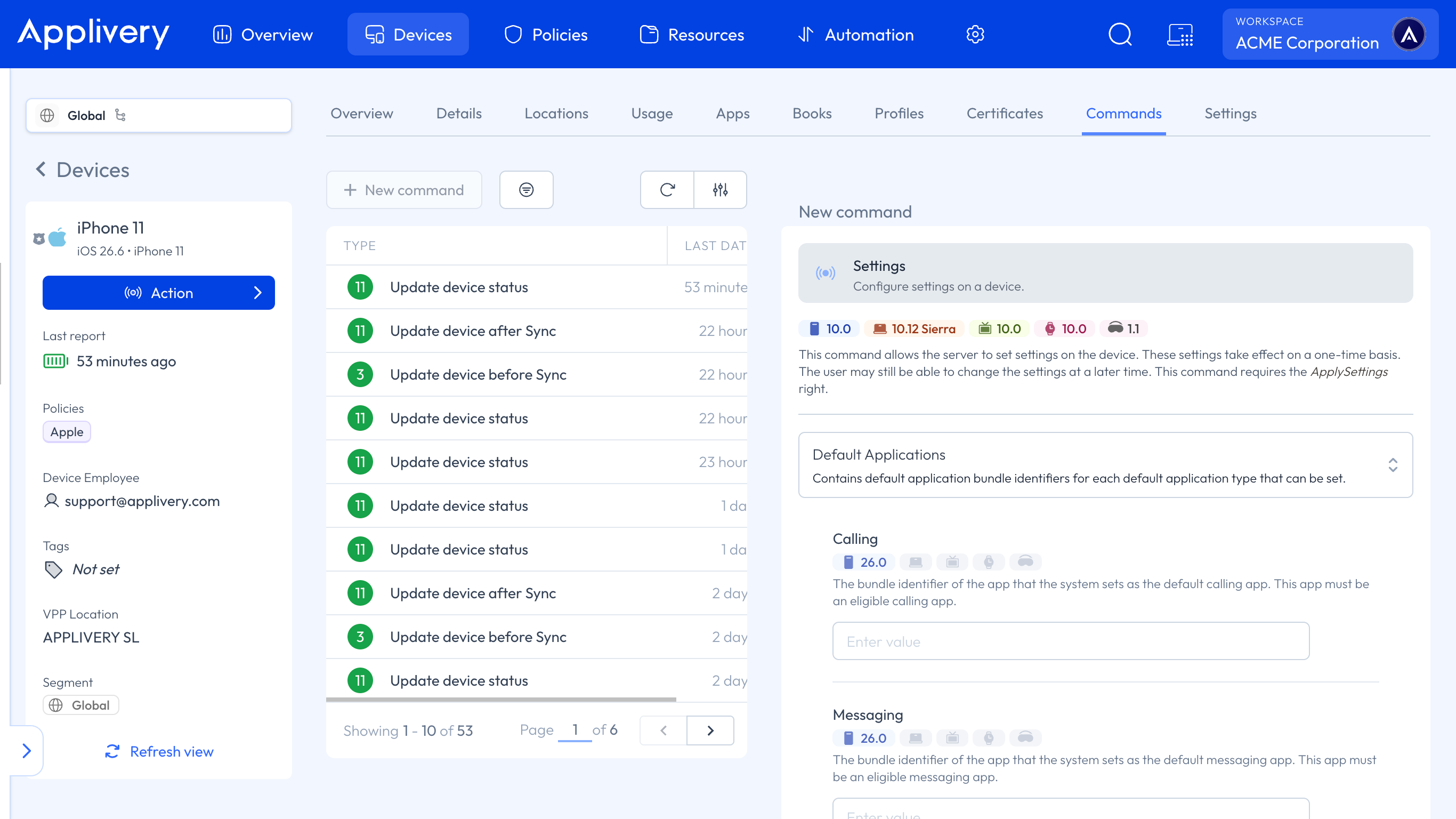Open the Resources menu item
The image size is (1456, 819).
pyautogui.click(x=692, y=35)
